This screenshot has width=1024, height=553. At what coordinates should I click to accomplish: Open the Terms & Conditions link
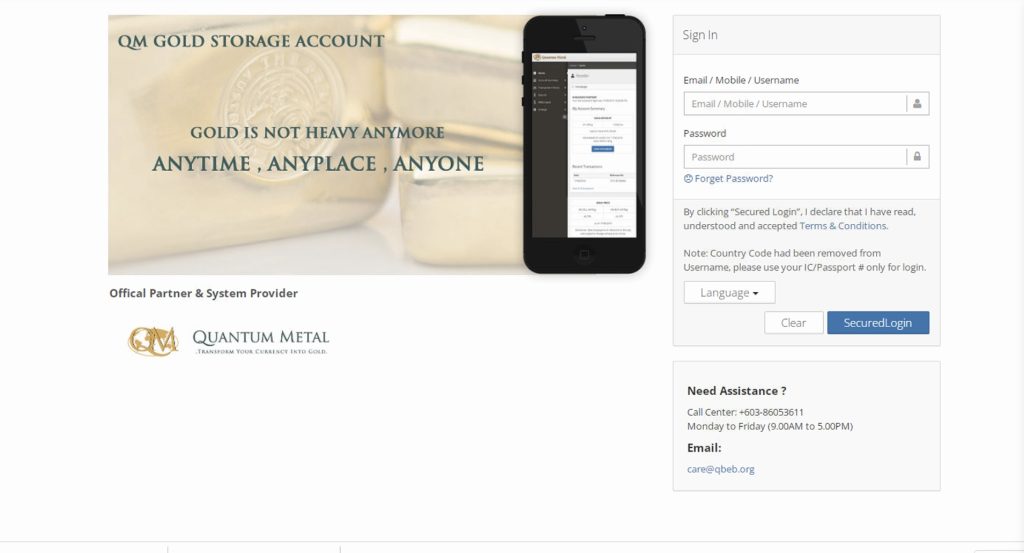point(842,226)
